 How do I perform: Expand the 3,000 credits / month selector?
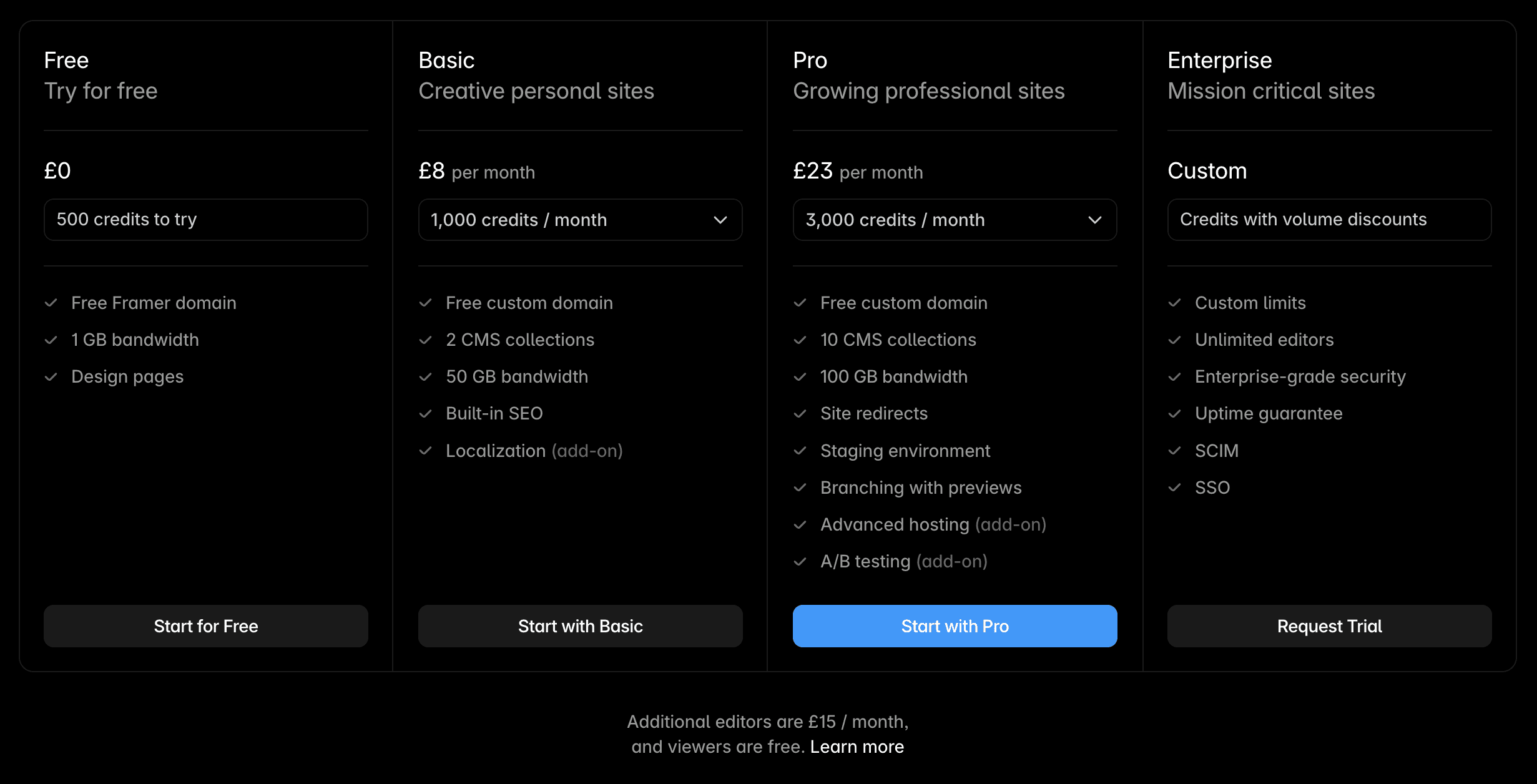955,220
